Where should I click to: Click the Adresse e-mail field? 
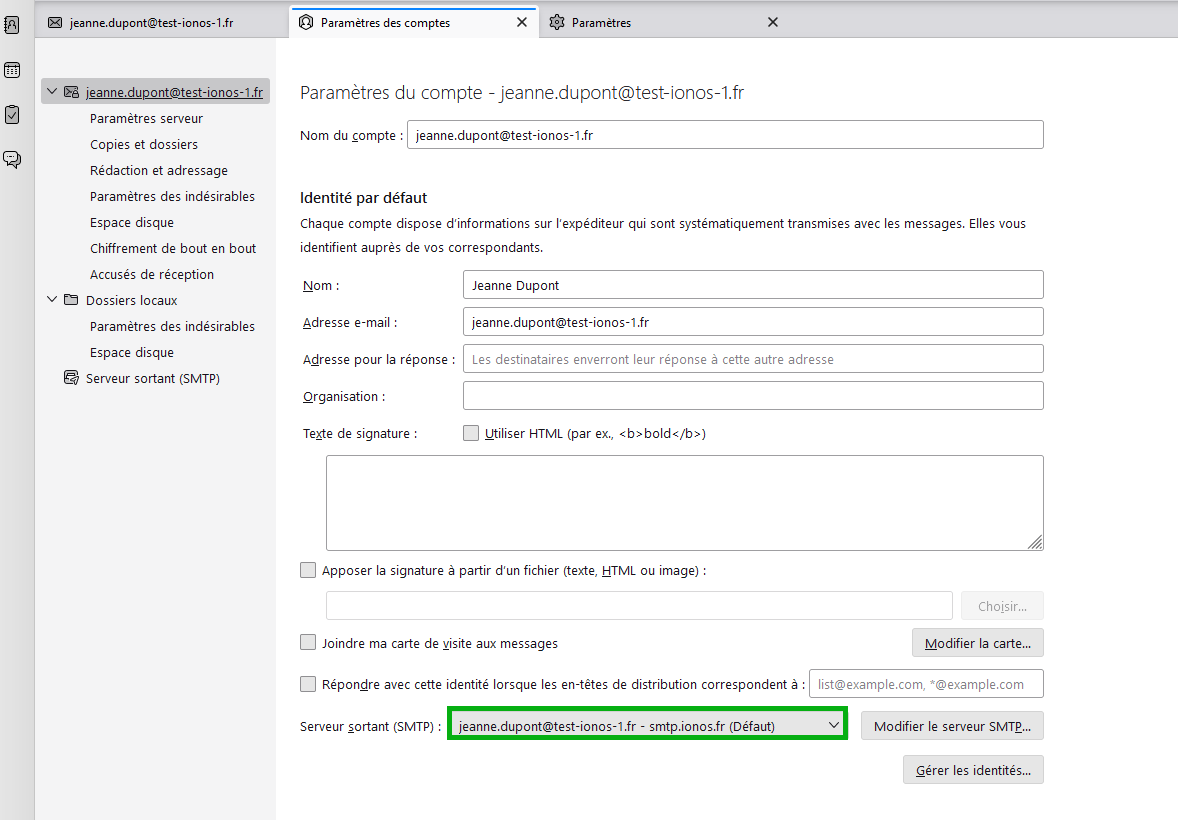point(753,322)
